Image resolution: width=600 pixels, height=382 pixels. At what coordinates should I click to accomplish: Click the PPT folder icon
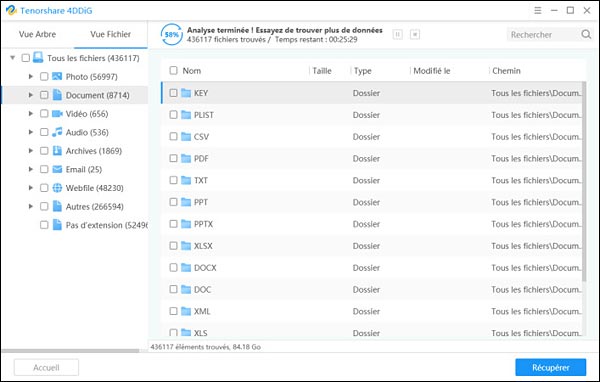point(186,202)
